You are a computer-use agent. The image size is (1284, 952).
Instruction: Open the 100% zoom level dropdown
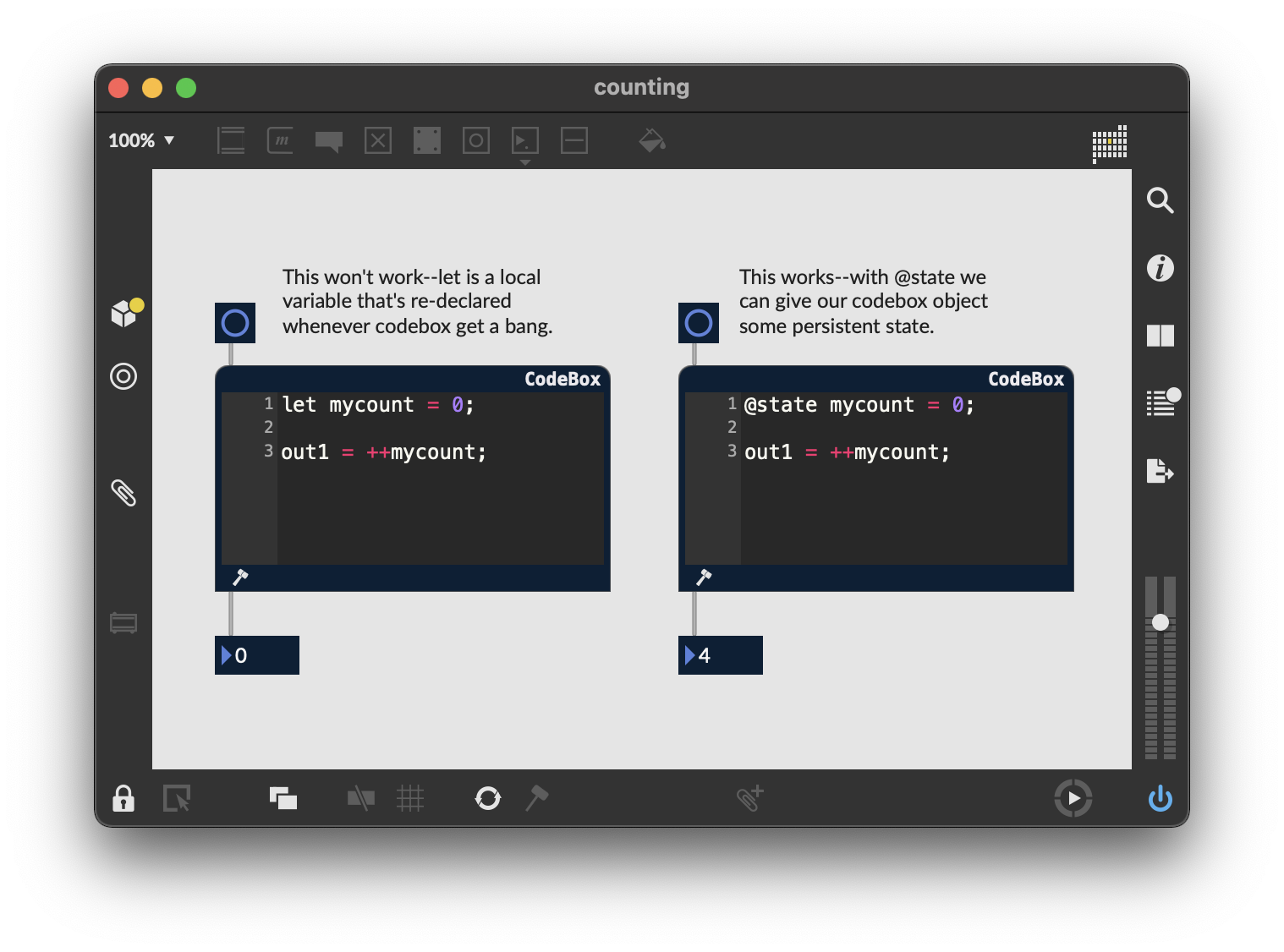[142, 140]
